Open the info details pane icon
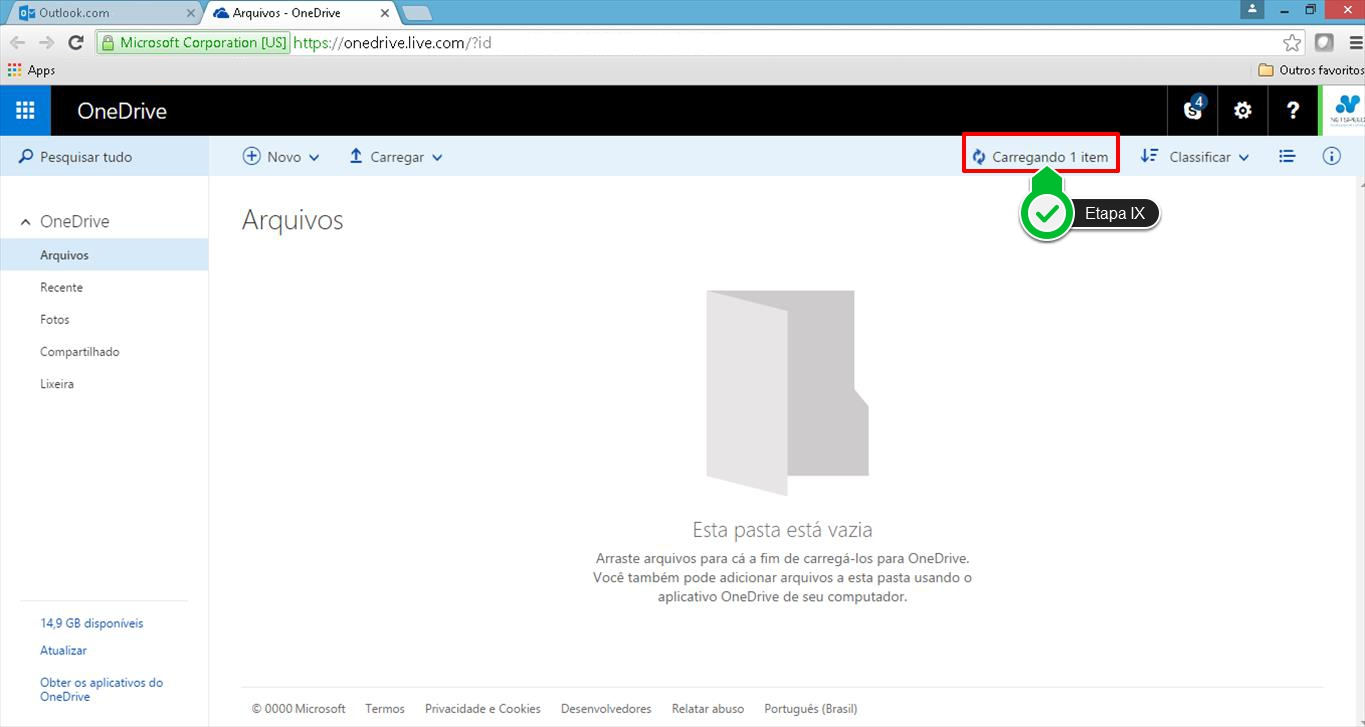Image resolution: width=1365 pixels, height=727 pixels. (1331, 157)
